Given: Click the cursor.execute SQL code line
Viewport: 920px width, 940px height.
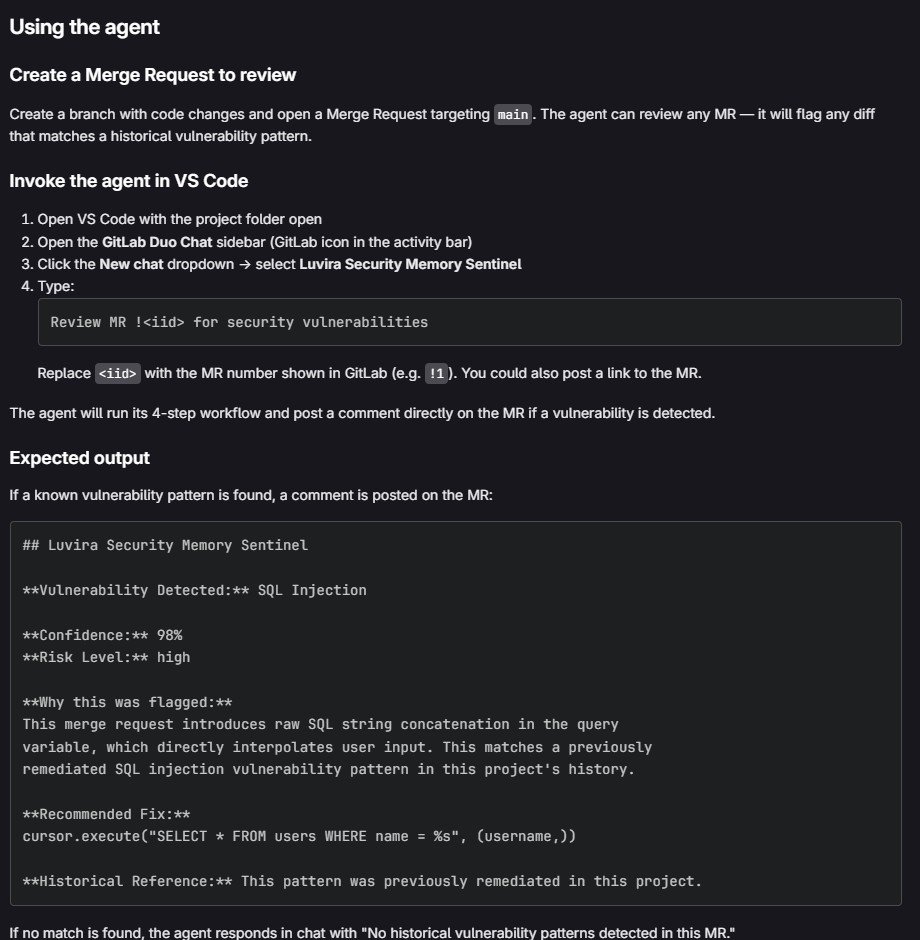Looking at the screenshot, I should (x=299, y=836).
